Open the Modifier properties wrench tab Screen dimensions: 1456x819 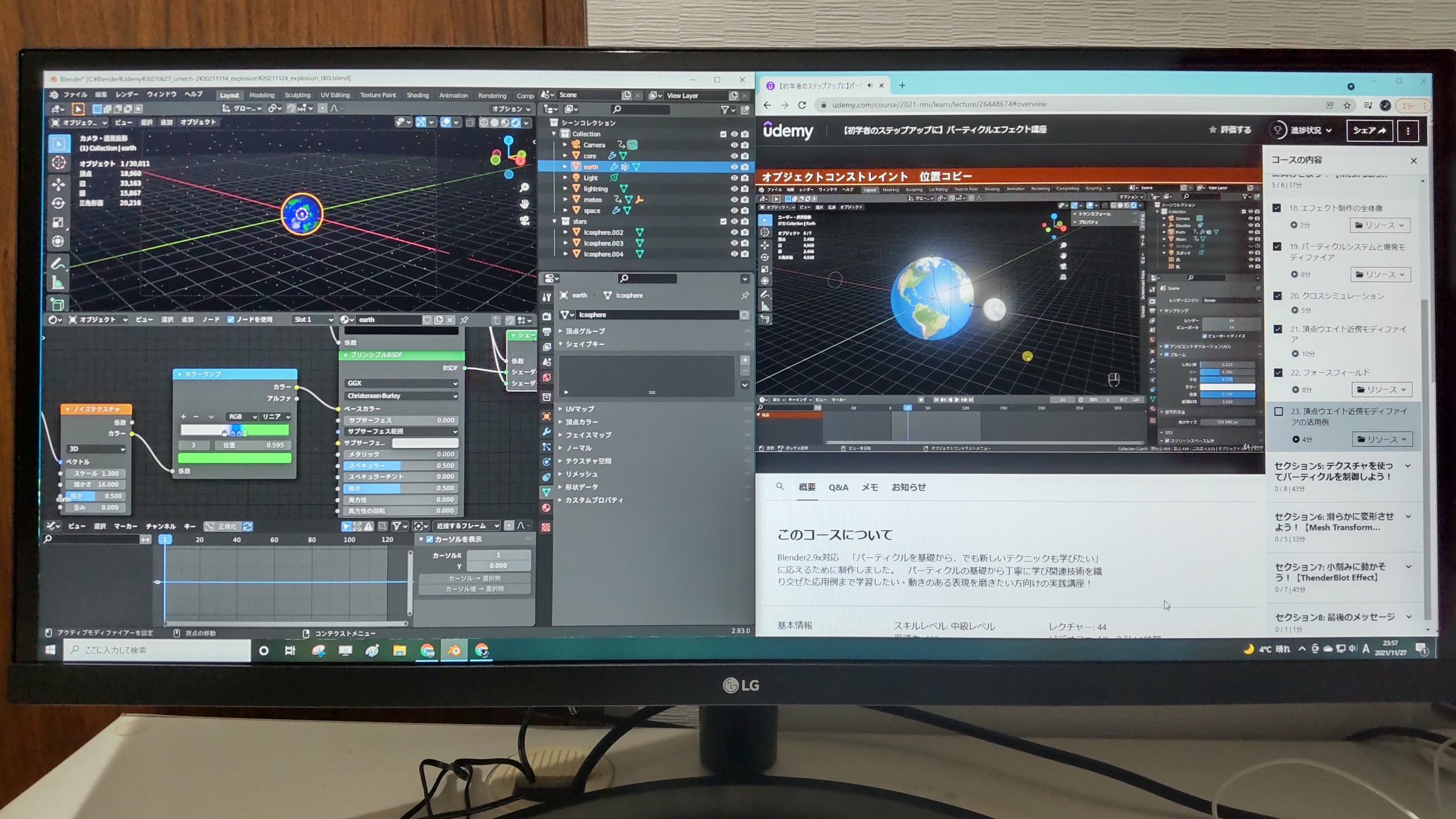pyautogui.click(x=547, y=432)
